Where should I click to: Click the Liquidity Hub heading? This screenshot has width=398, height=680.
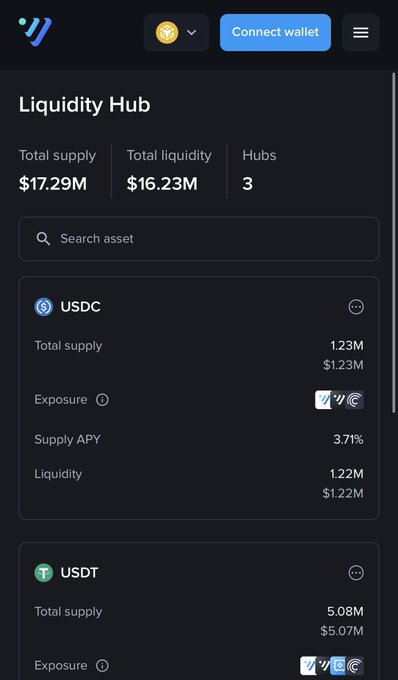(85, 105)
